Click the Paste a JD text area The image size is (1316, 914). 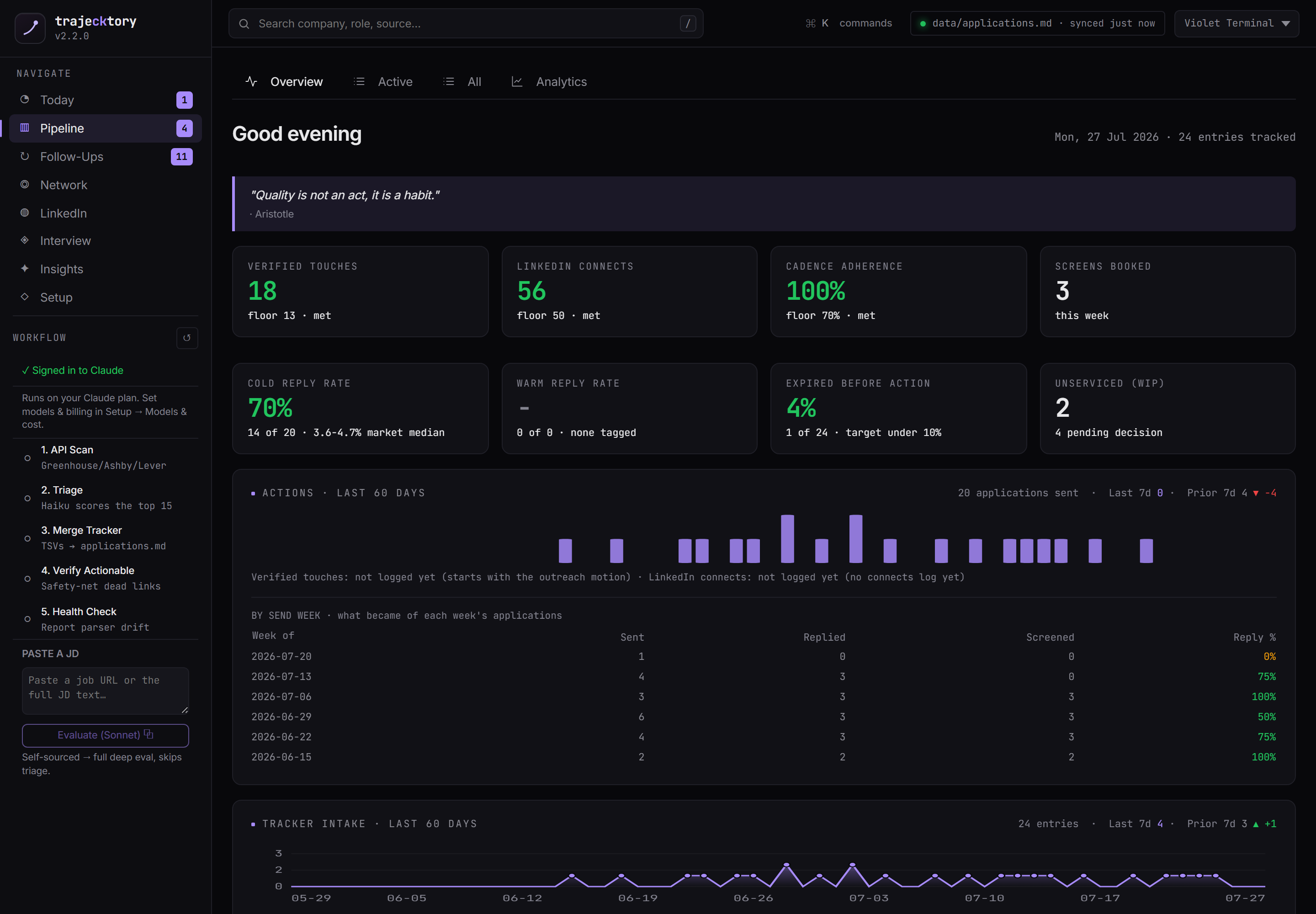coord(106,691)
